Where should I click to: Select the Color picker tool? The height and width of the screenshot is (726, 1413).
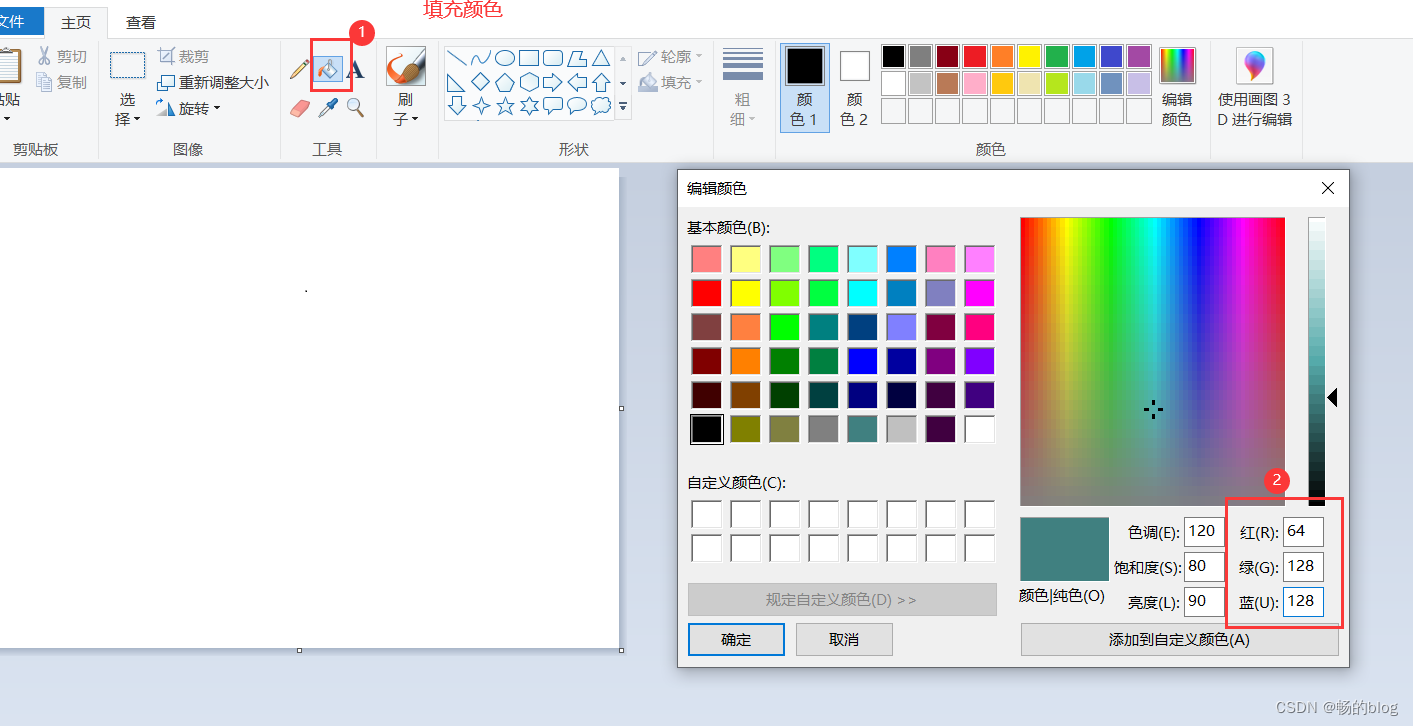(x=327, y=106)
